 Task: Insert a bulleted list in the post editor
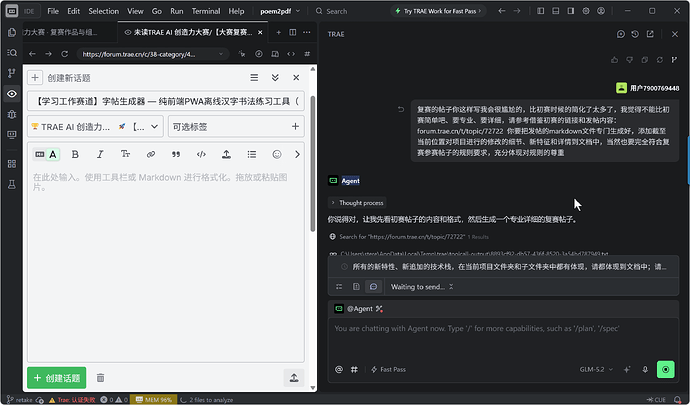point(252,154)
